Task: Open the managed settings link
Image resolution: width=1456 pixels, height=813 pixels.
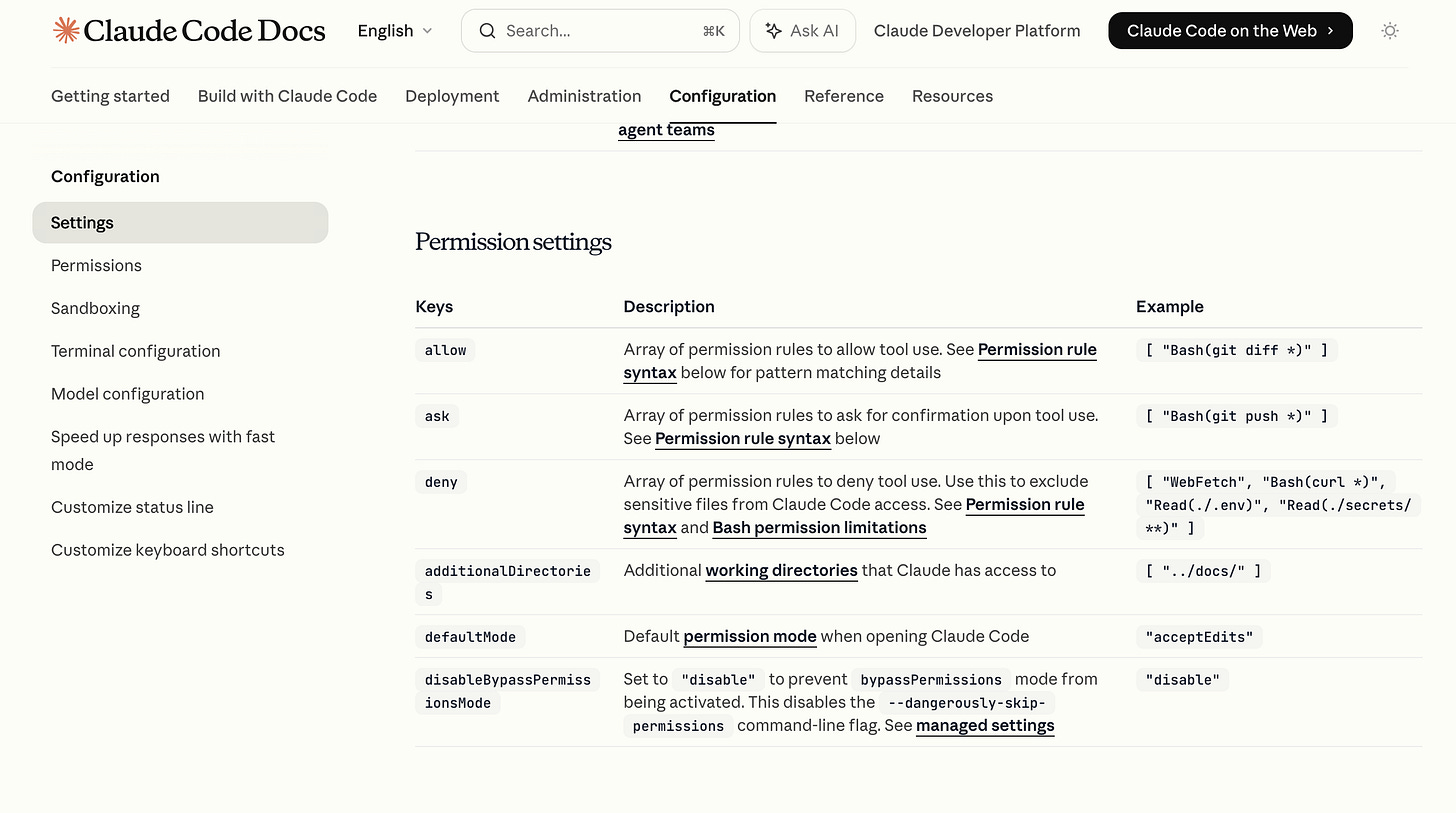Action: 985,725
